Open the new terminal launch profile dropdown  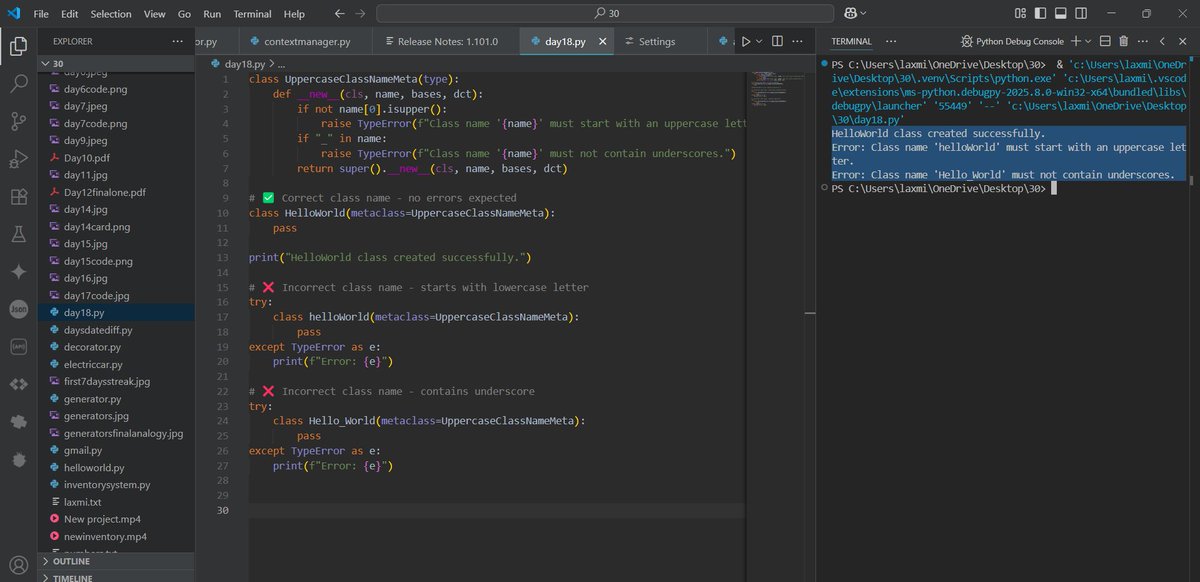(1088, 41)
